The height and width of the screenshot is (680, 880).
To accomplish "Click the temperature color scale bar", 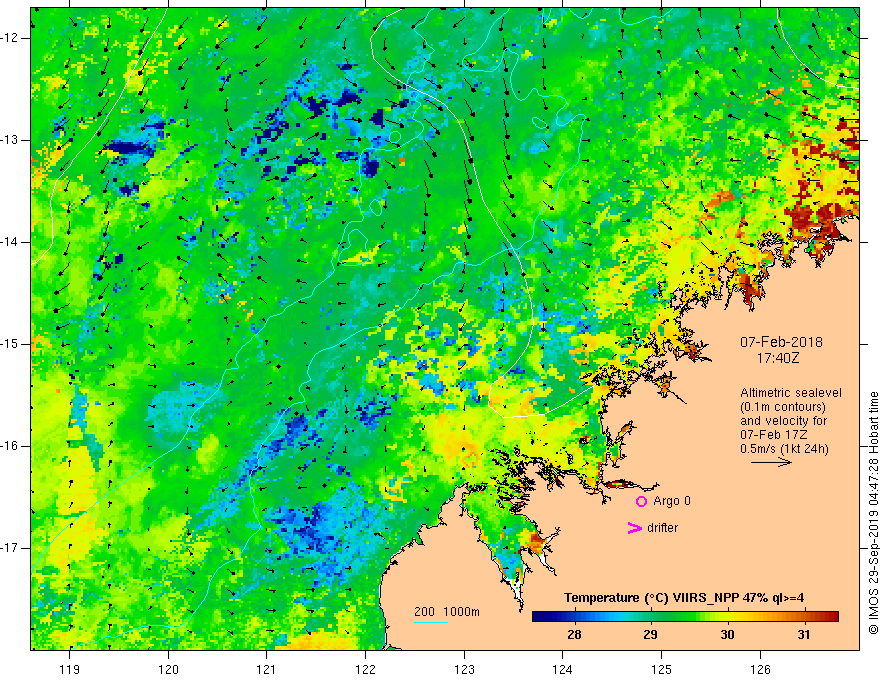I will pos(685,616).
